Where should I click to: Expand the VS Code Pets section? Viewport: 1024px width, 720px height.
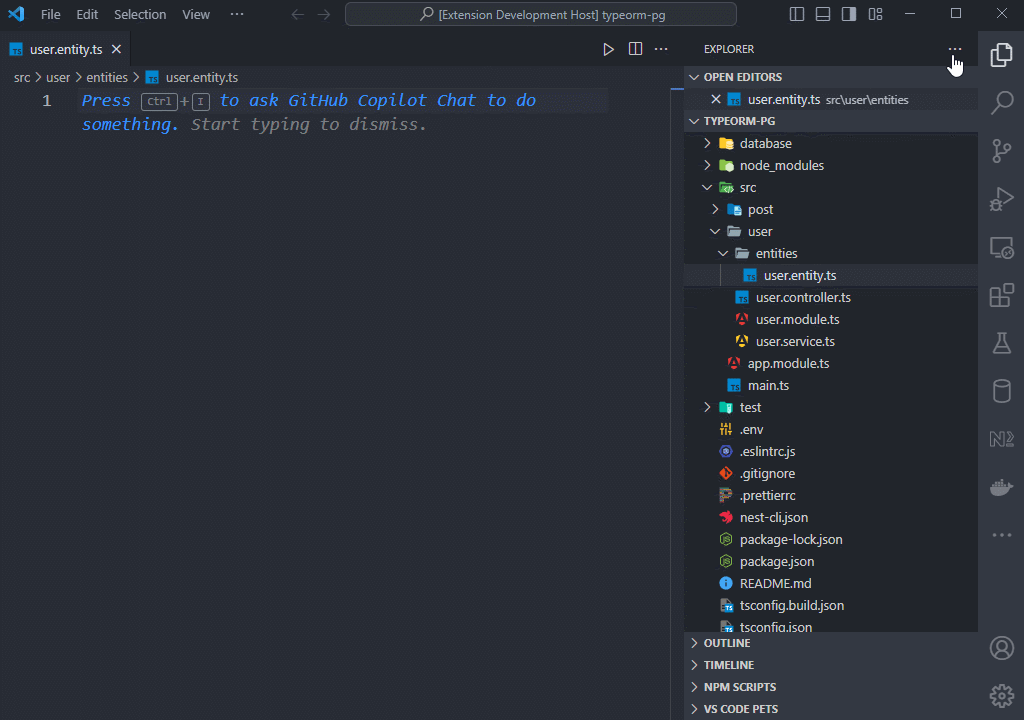click(x=831, y=710)
